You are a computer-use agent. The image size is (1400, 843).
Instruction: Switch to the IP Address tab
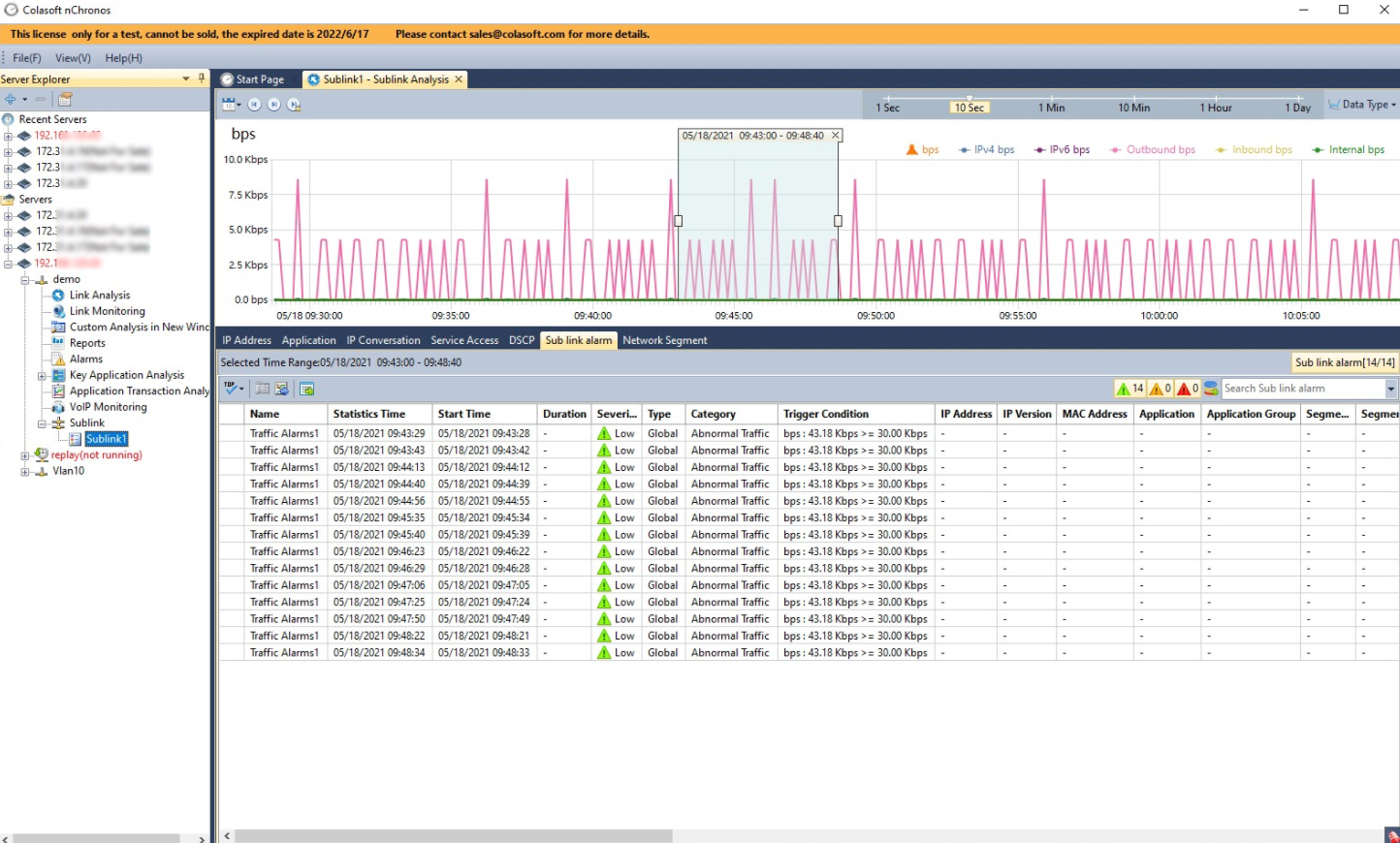coord(246,340)
